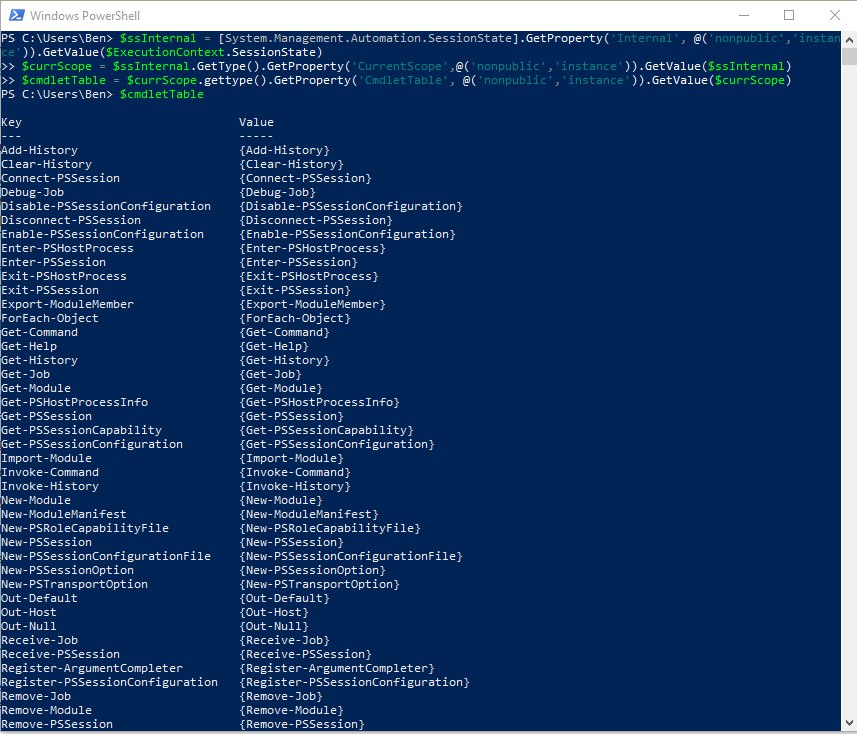Screen dimensions: 857x734
Task: Click the 'Value' column header
Action: pyautogui.click(x=256, y=122)
